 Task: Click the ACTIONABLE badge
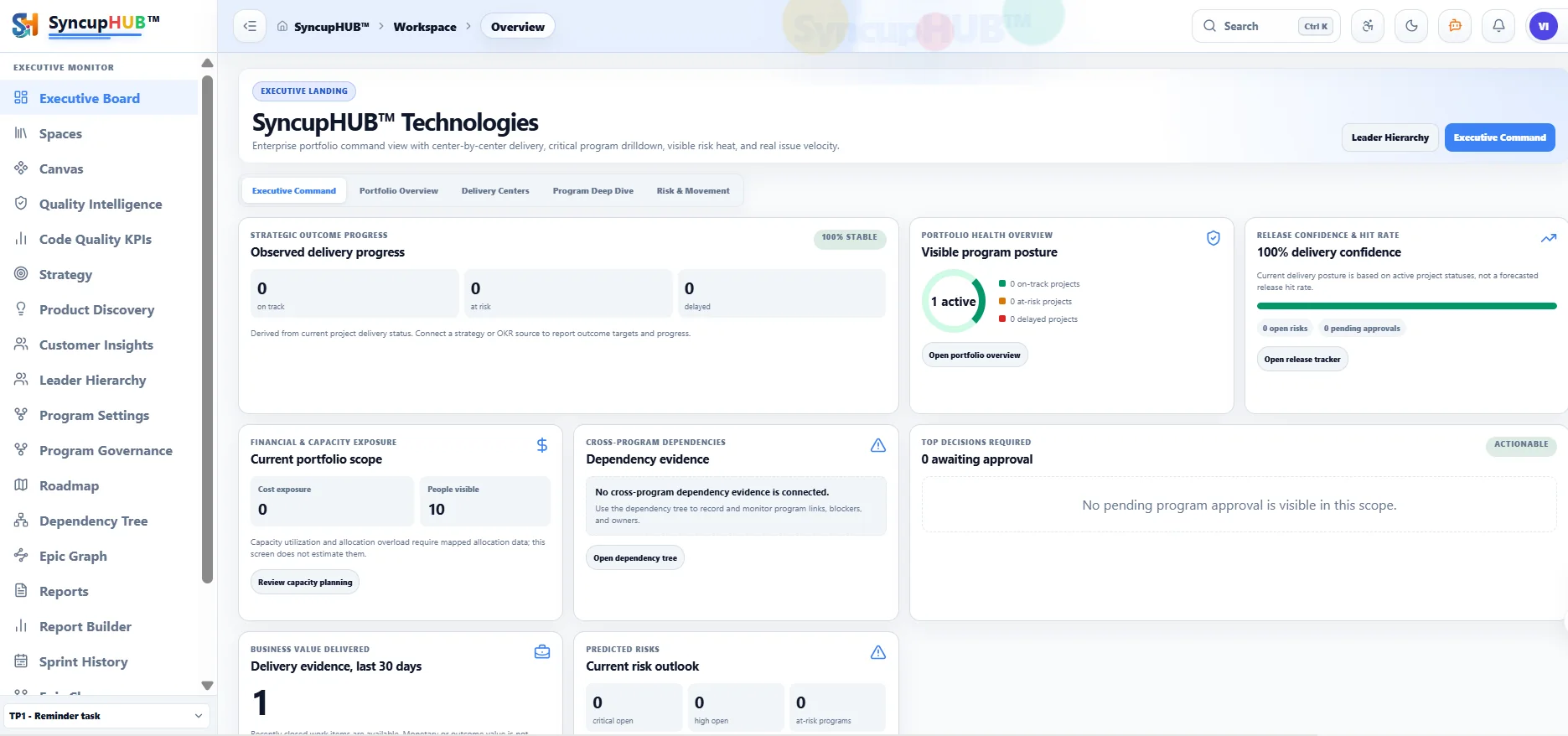[x=1521, y=445]
